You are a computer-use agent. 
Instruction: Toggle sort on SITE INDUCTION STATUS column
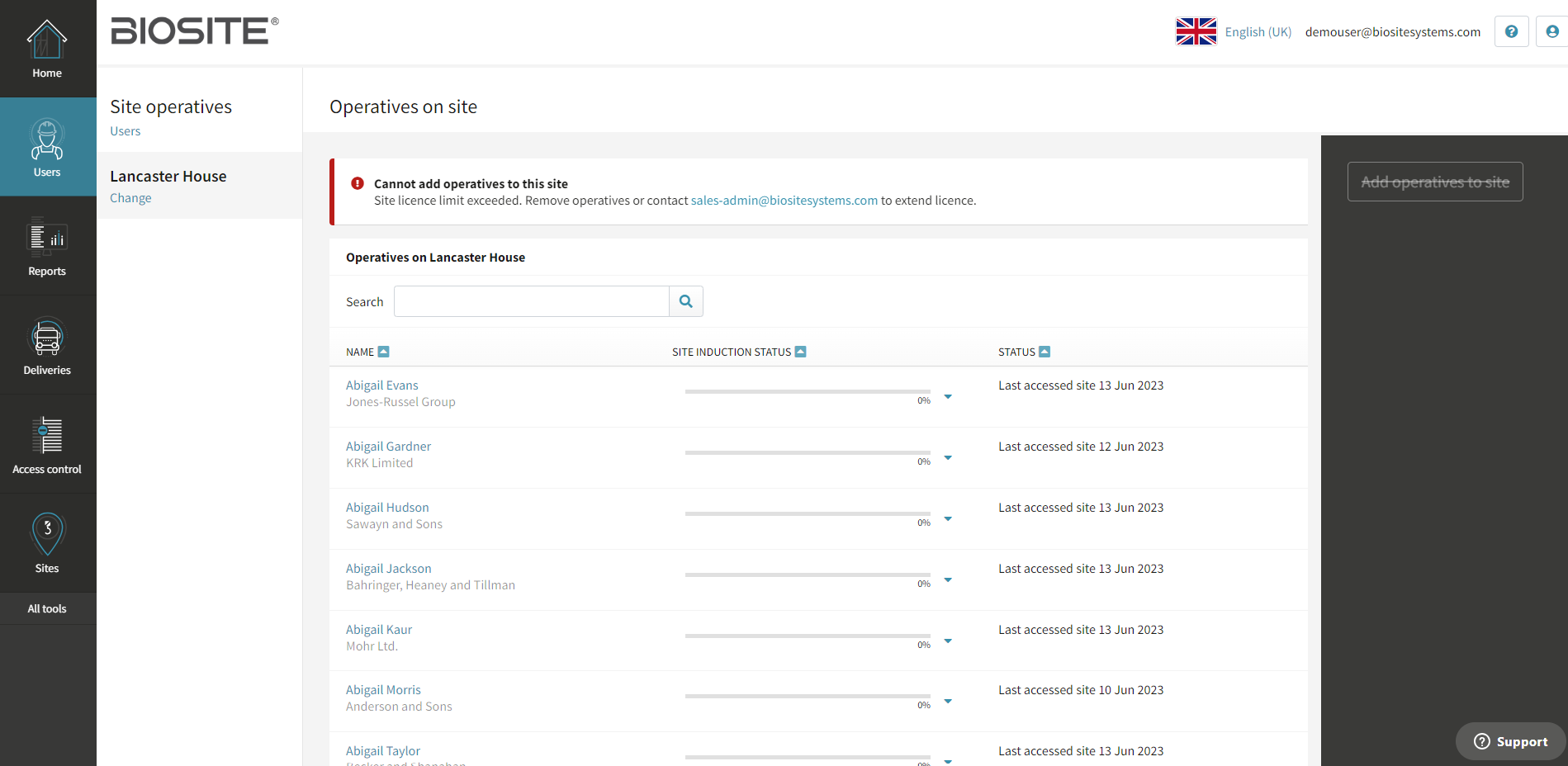coord(800,352)
